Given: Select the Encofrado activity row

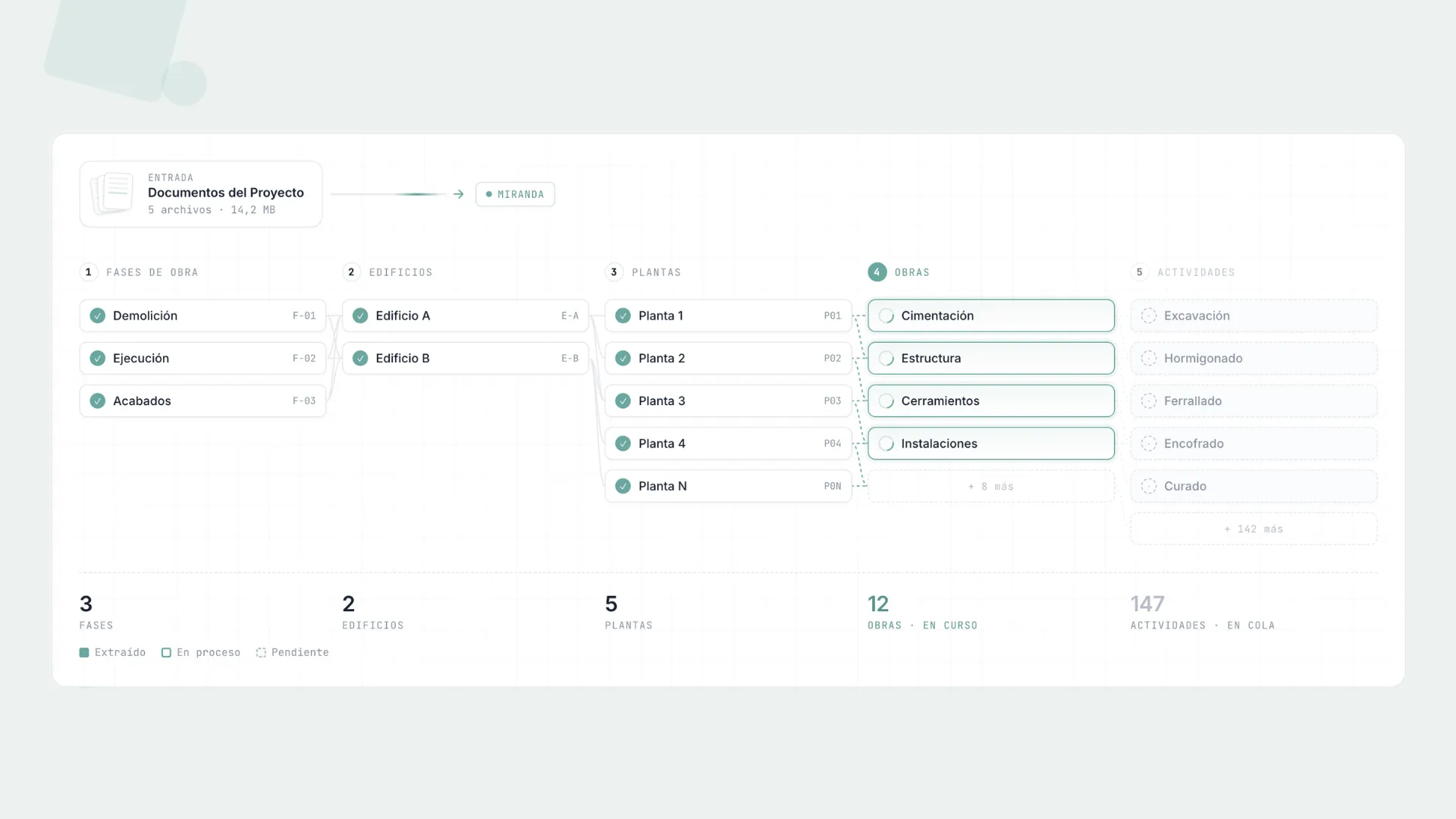Looking at the screenshot, I should click(x=1254, y=444).
